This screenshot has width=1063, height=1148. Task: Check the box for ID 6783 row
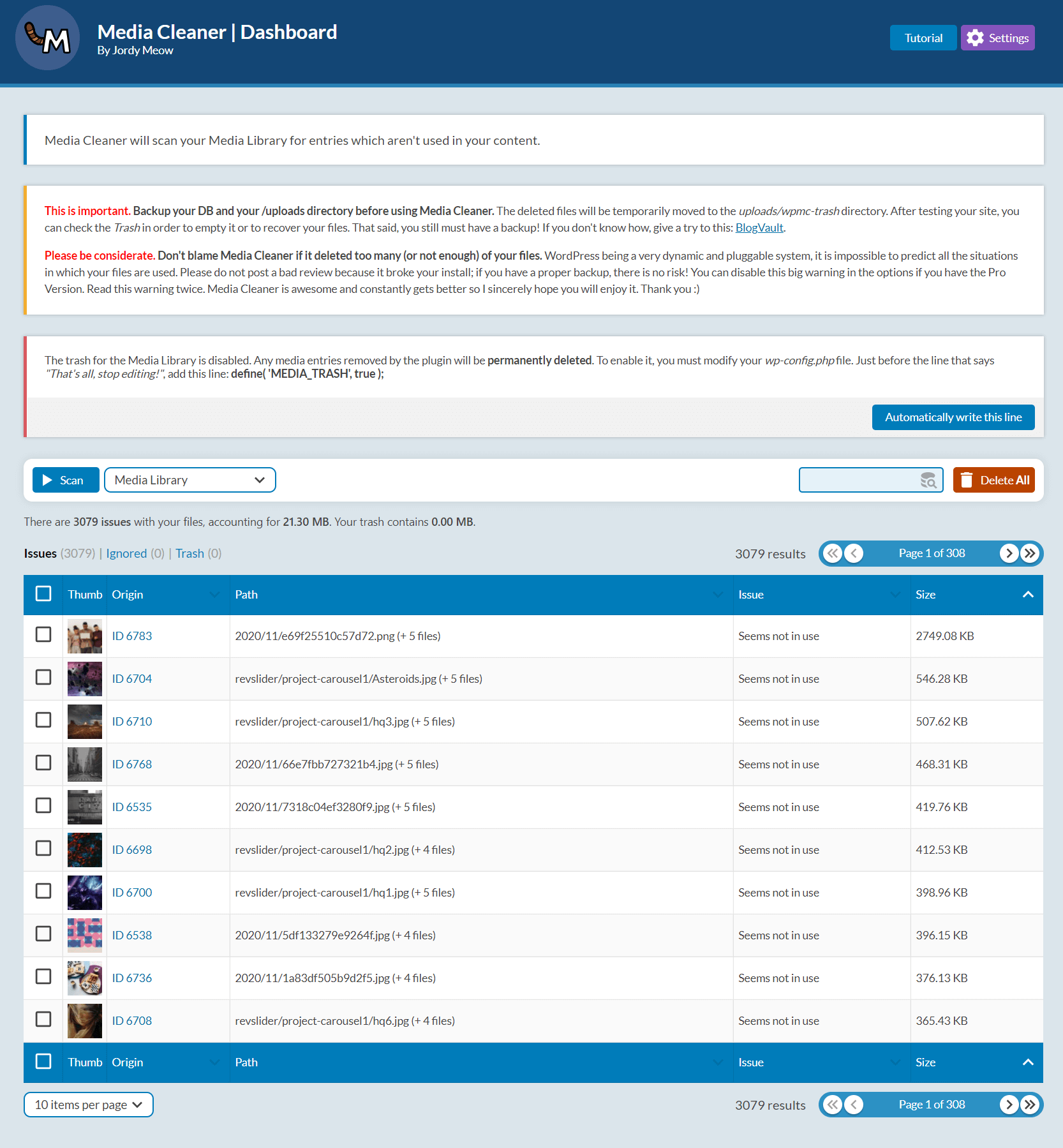pos(43,634)
